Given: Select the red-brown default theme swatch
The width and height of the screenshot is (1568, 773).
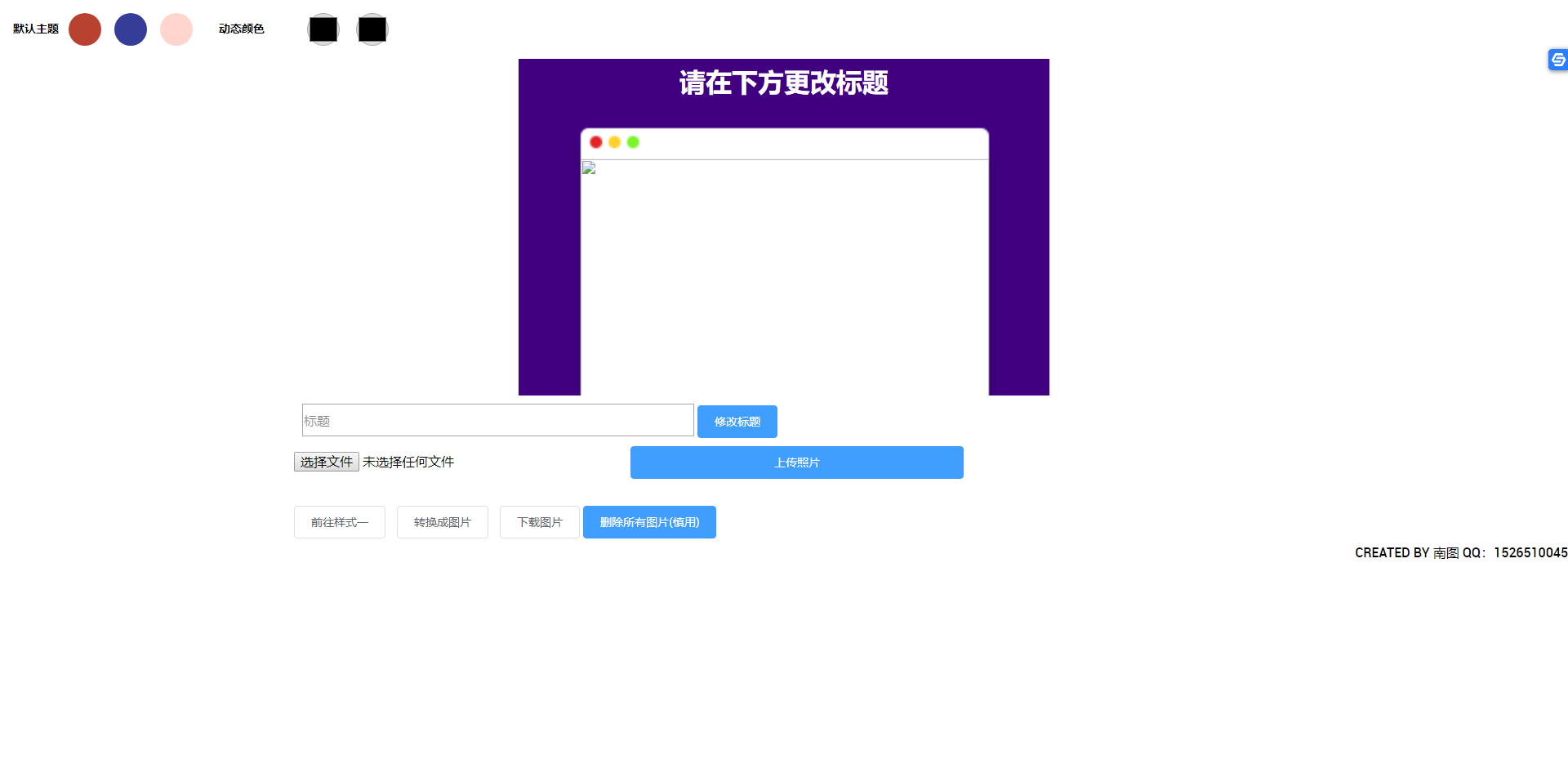Looking at the screenshot, I should pyautogui.click(x=84, y=29).
